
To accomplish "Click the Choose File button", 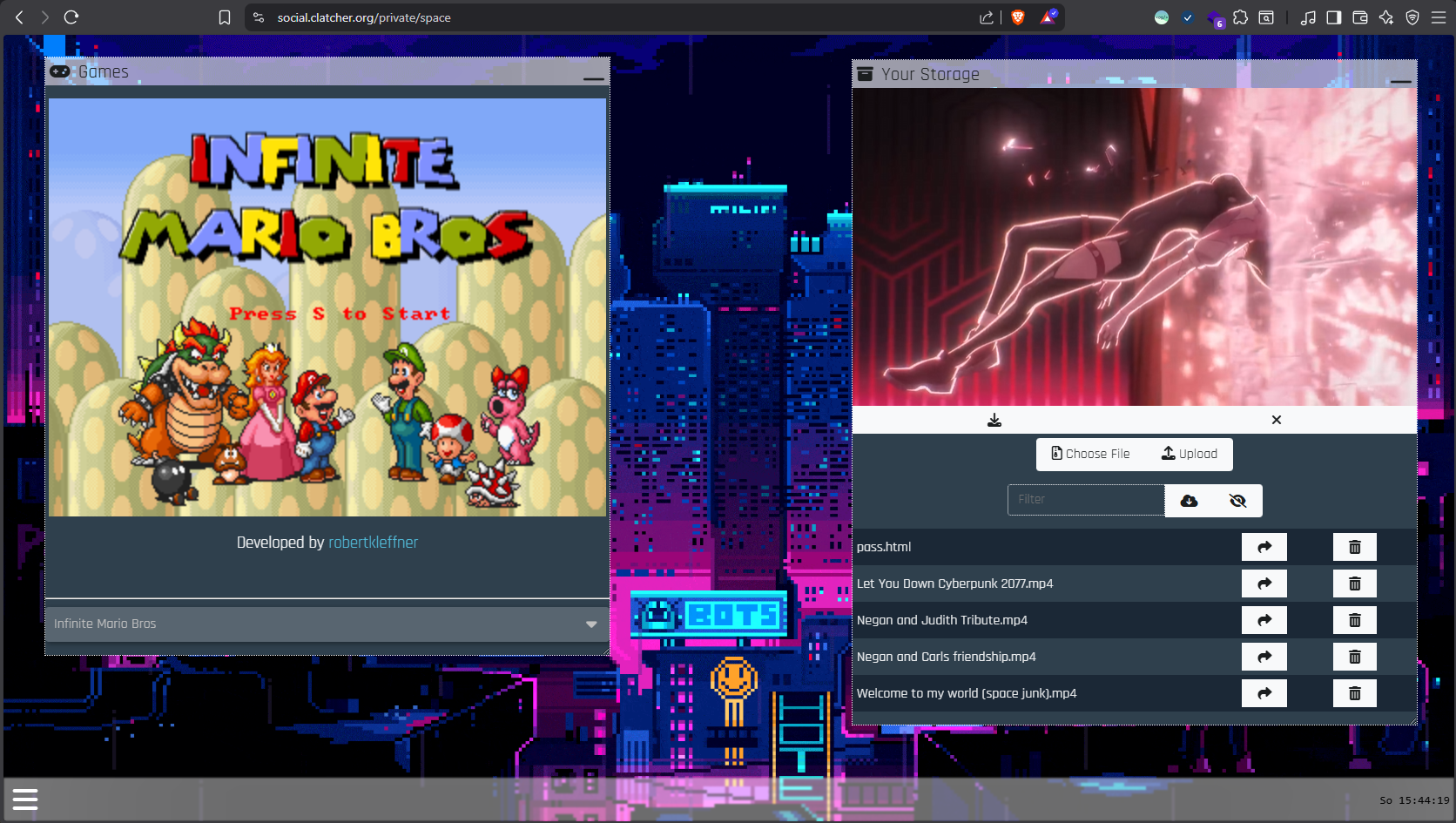I will 1090,454.
